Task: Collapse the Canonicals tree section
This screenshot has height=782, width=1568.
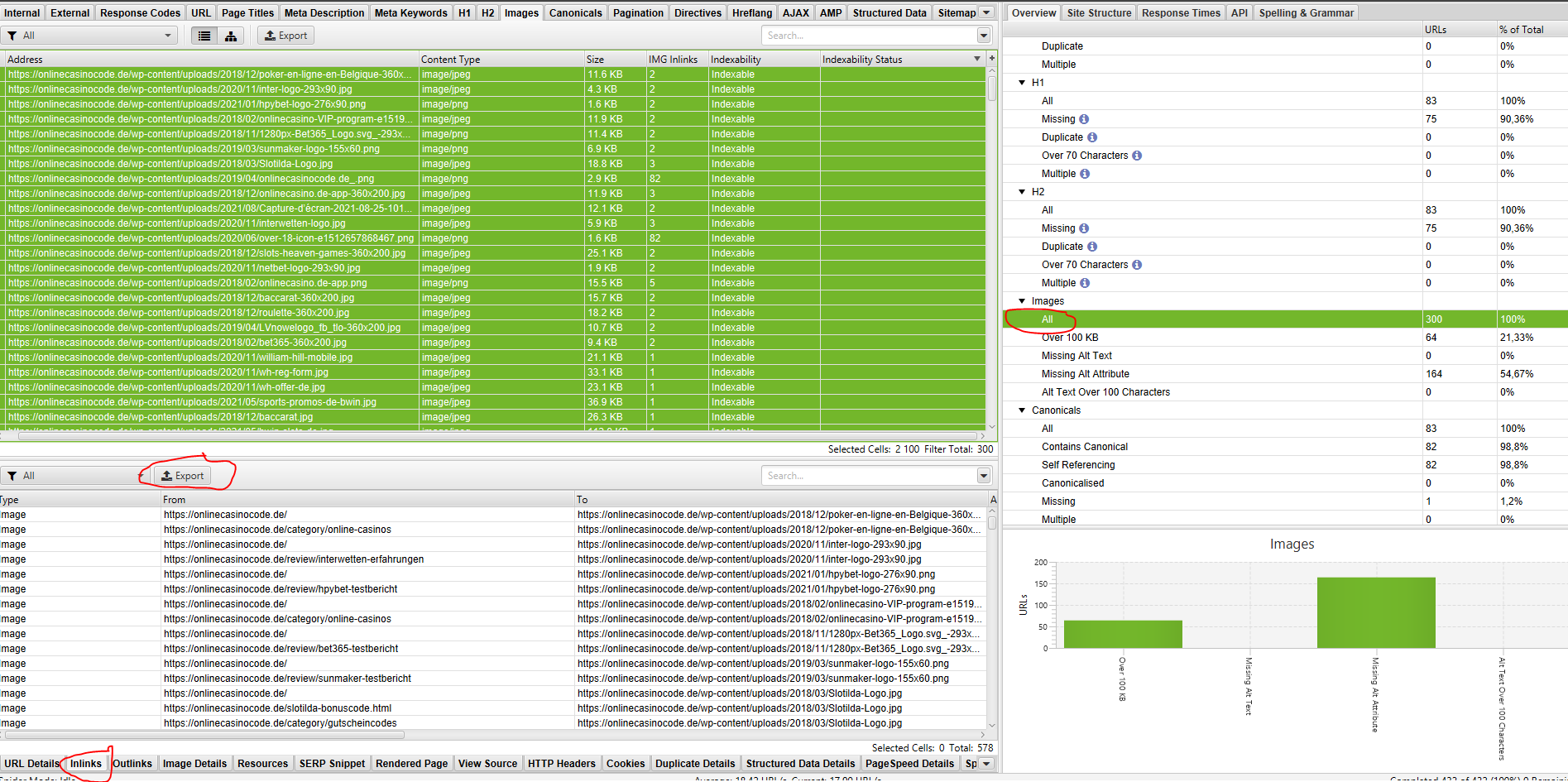Action: click(1022, 410)
